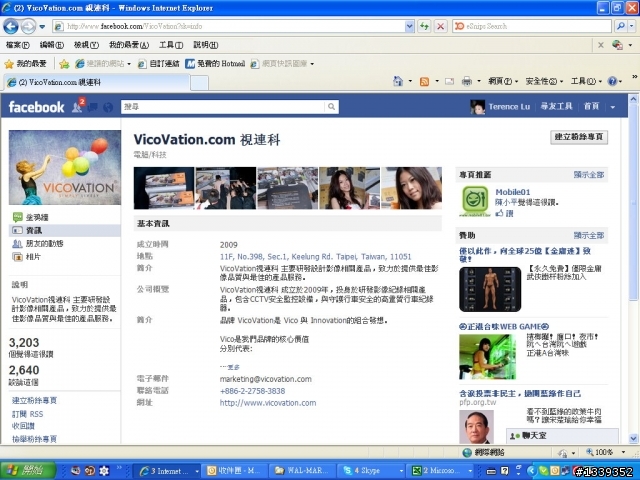Open Facebook messages icon
Viewport: 640px width, 480px height.
pos(93,107)
